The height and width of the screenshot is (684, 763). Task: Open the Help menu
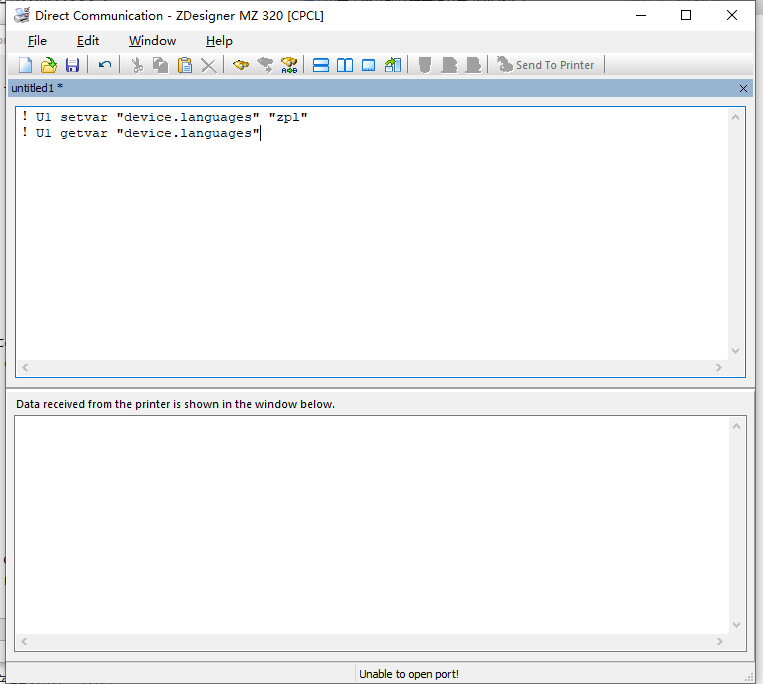click(219, 41)
